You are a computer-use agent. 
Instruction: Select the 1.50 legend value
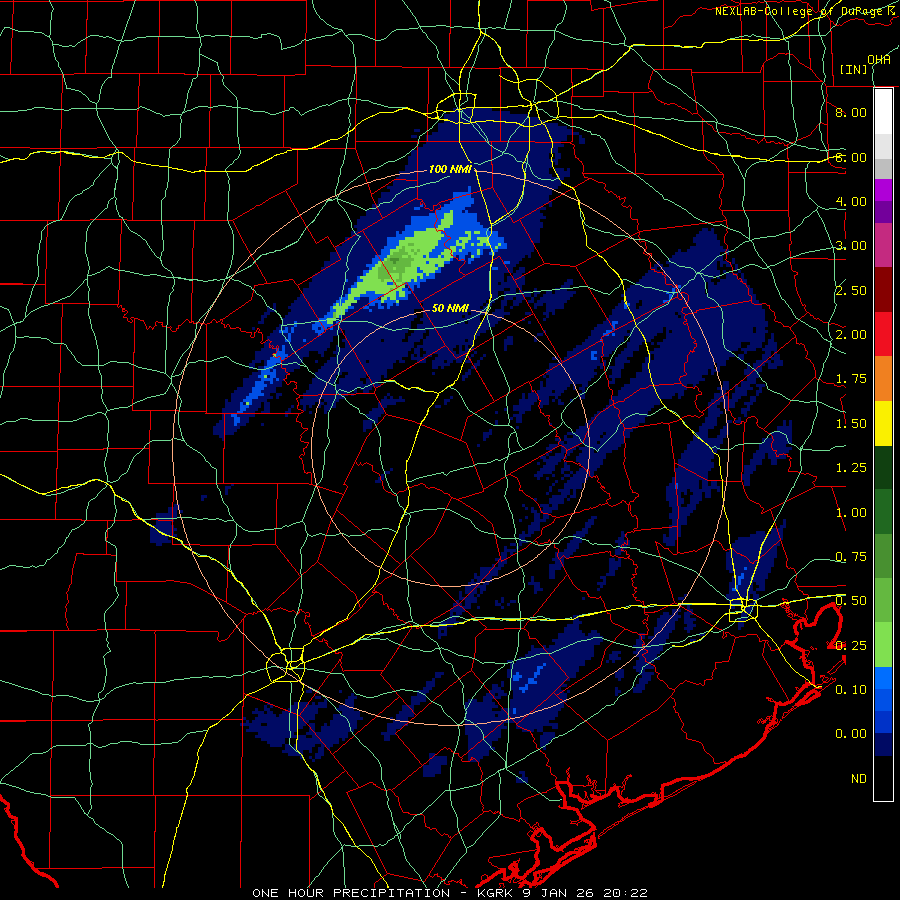[851, 424]
